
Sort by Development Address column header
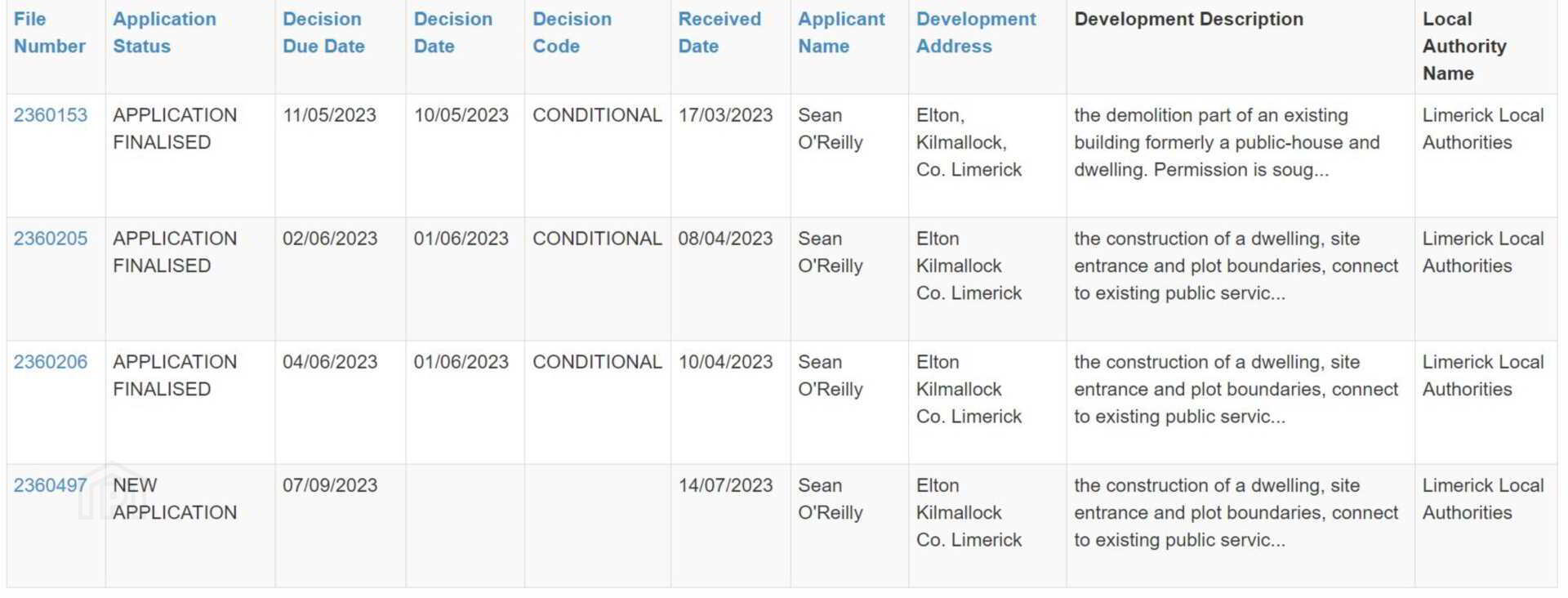point(976,33)
